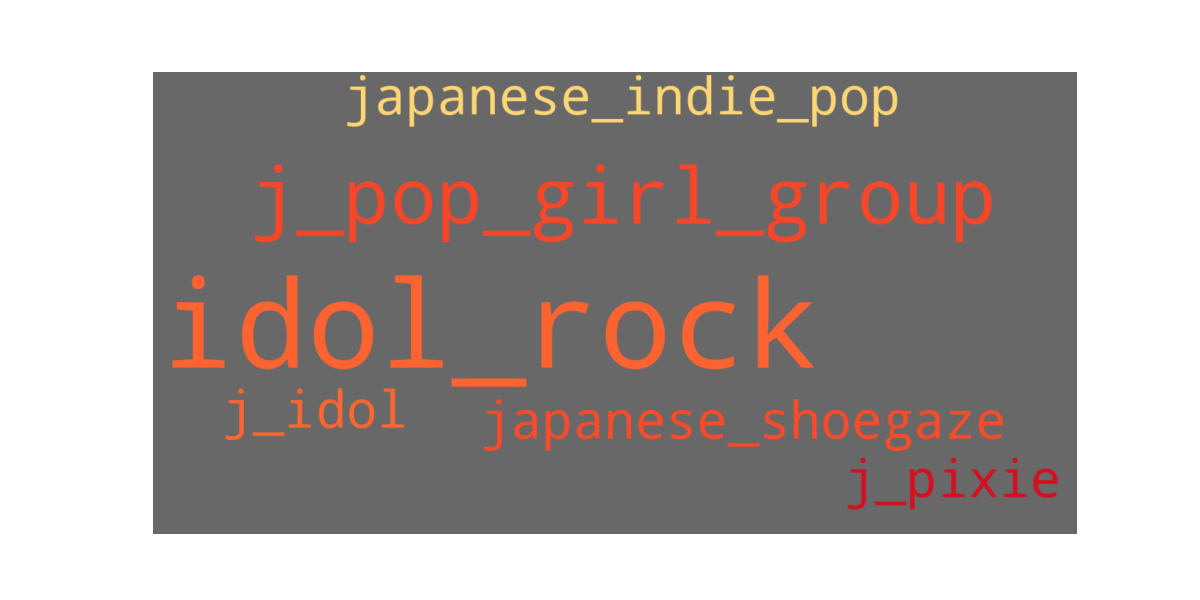
Task: Select the red j_pixie label
Action: [x=953, y=483]
